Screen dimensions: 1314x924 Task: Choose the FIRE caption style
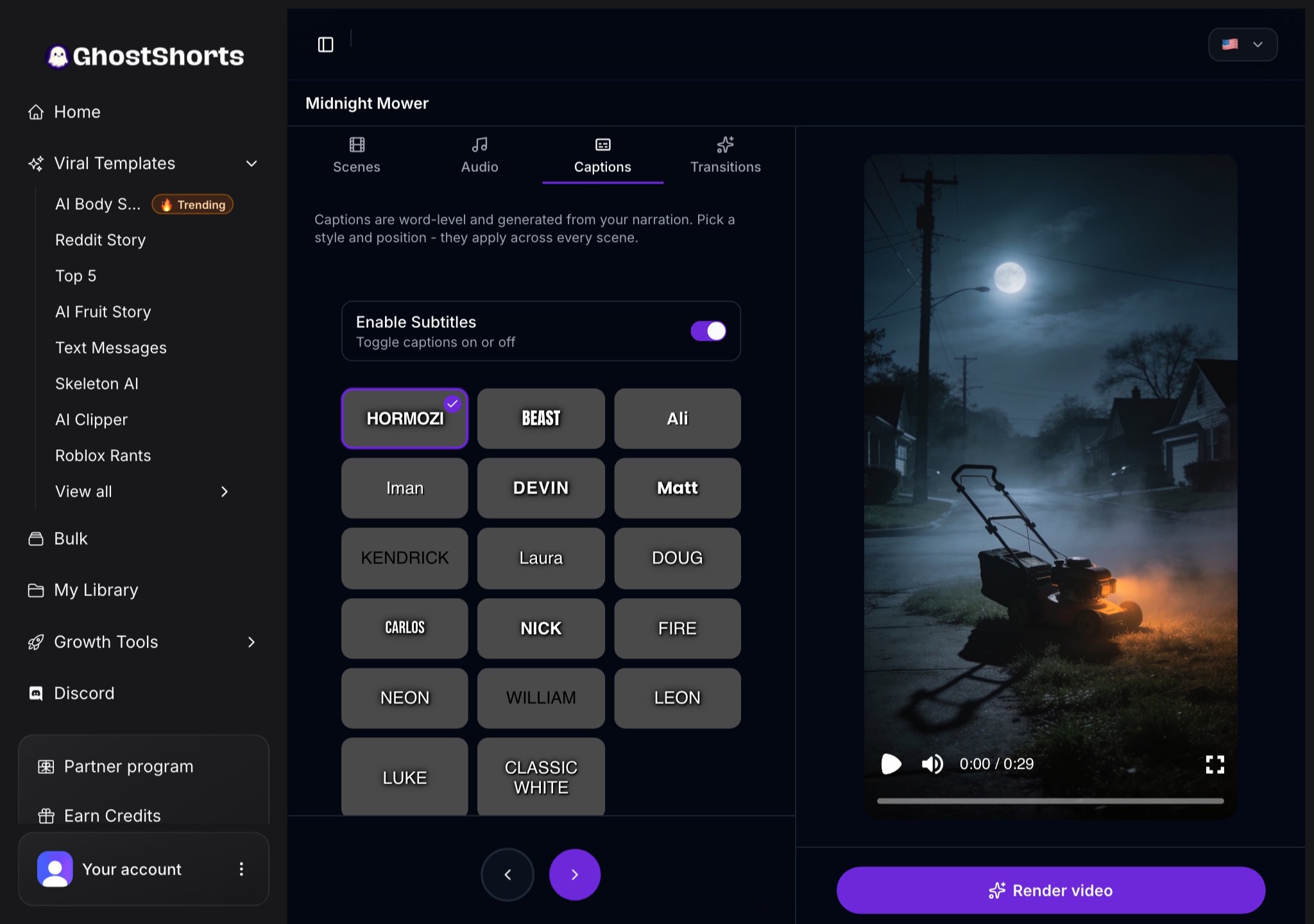[x=678, y=628]
